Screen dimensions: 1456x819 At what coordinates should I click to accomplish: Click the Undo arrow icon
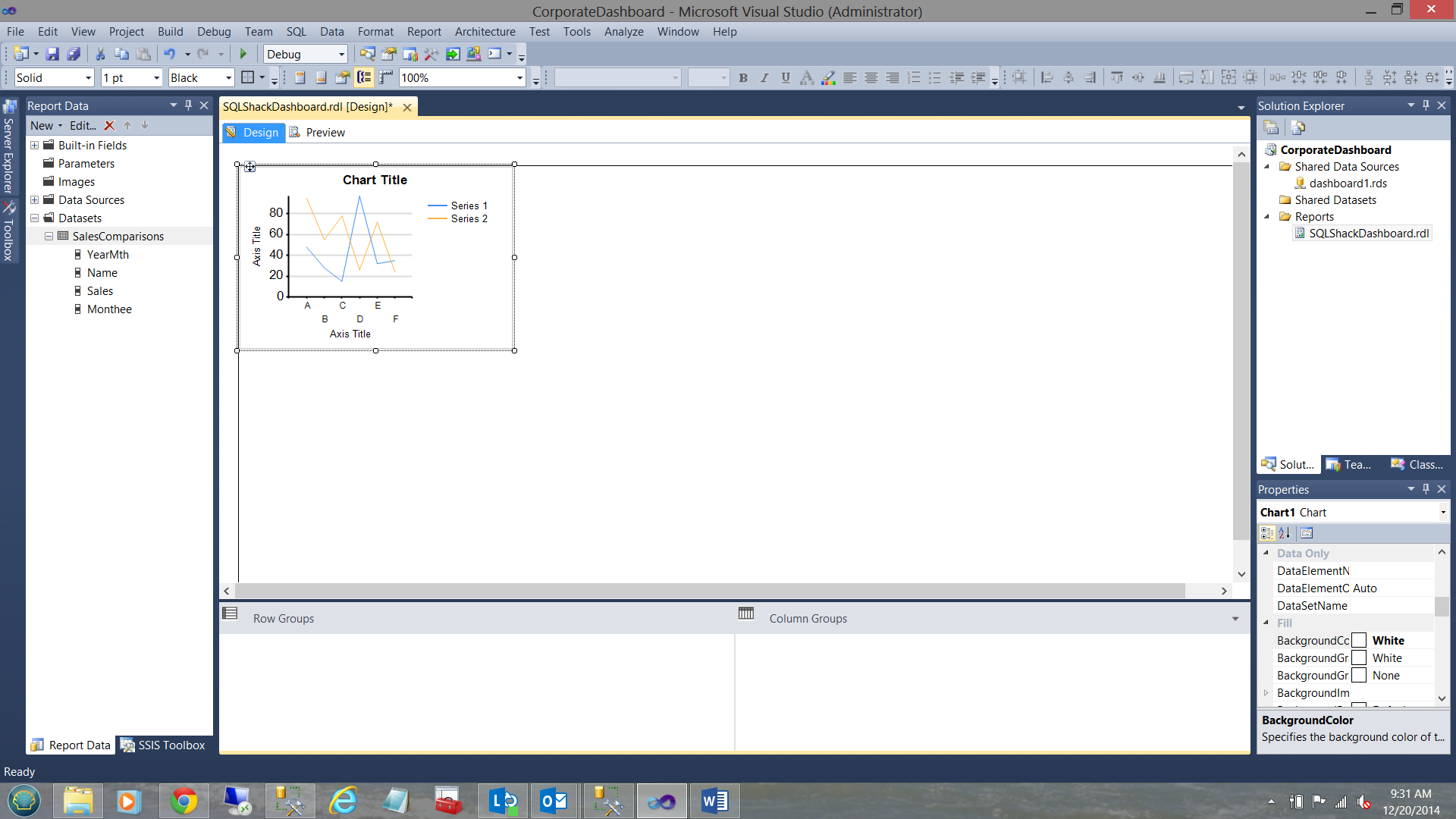point(169,54)
